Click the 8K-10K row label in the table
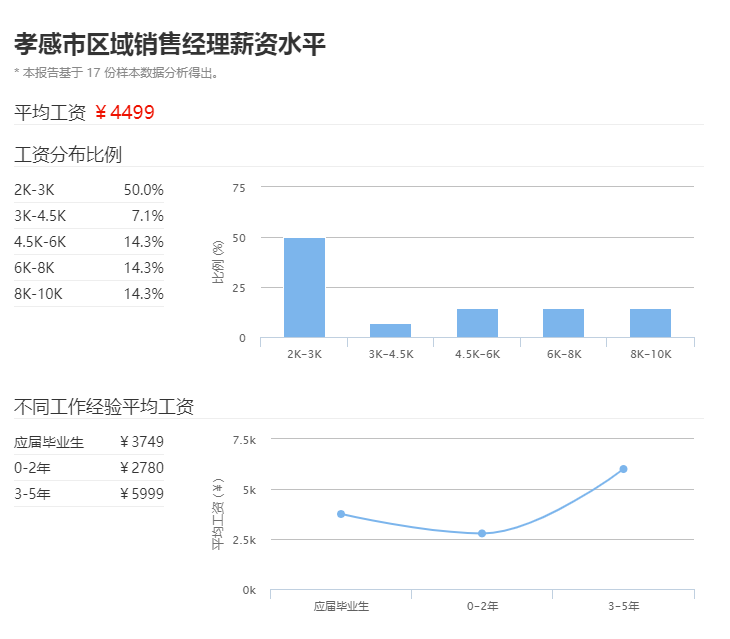The image size is (730, 639). tap(38, 294)
